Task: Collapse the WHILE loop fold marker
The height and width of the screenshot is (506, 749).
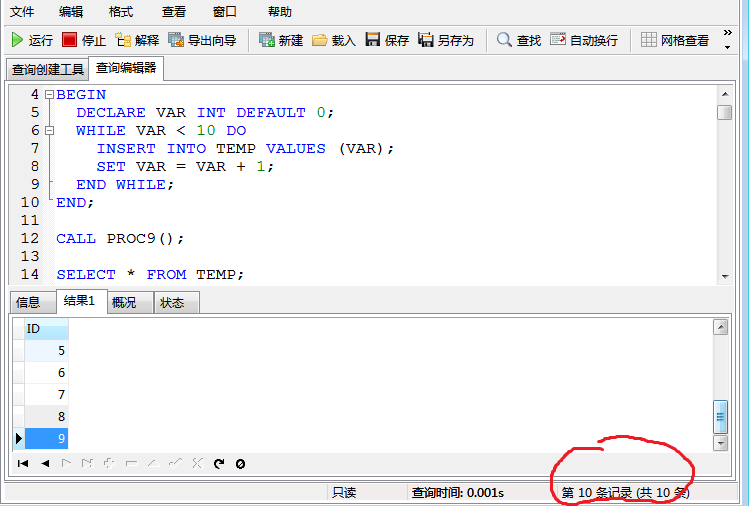Action: [x=49, y=130]
